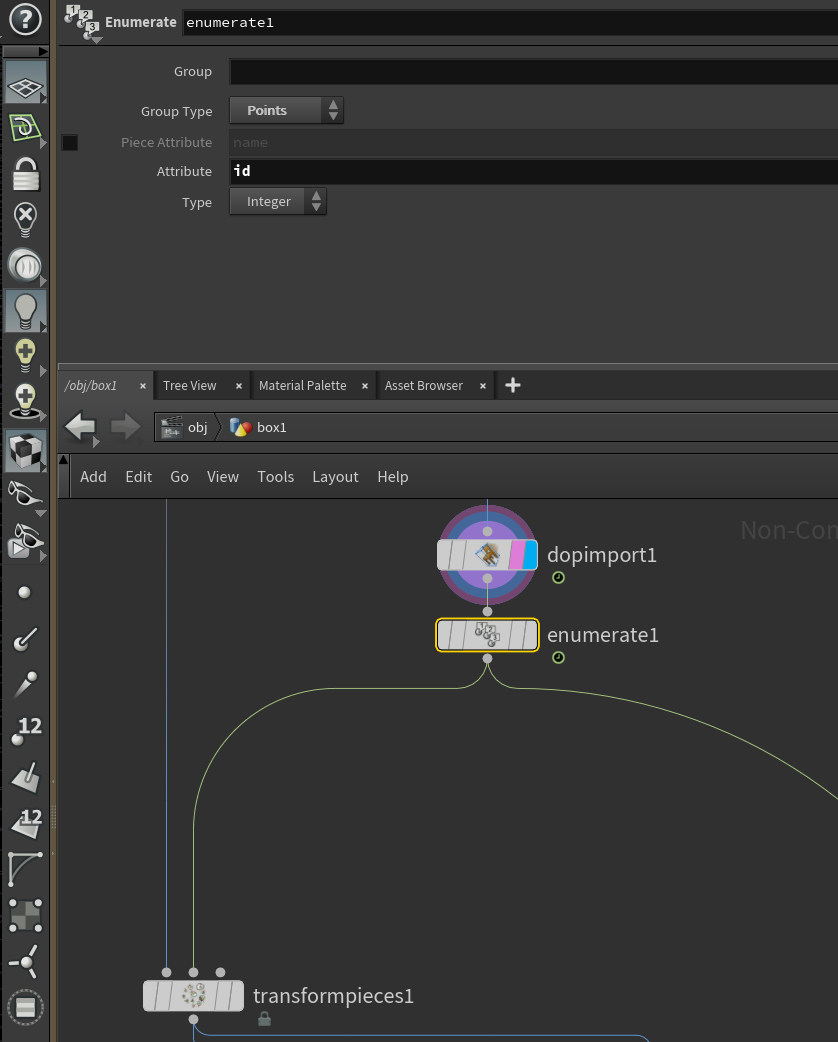Image resolution: width=838 pixels, height=1042 pixels.
Task: Click the dashed circle display options icon
Action: point(25,1007)
